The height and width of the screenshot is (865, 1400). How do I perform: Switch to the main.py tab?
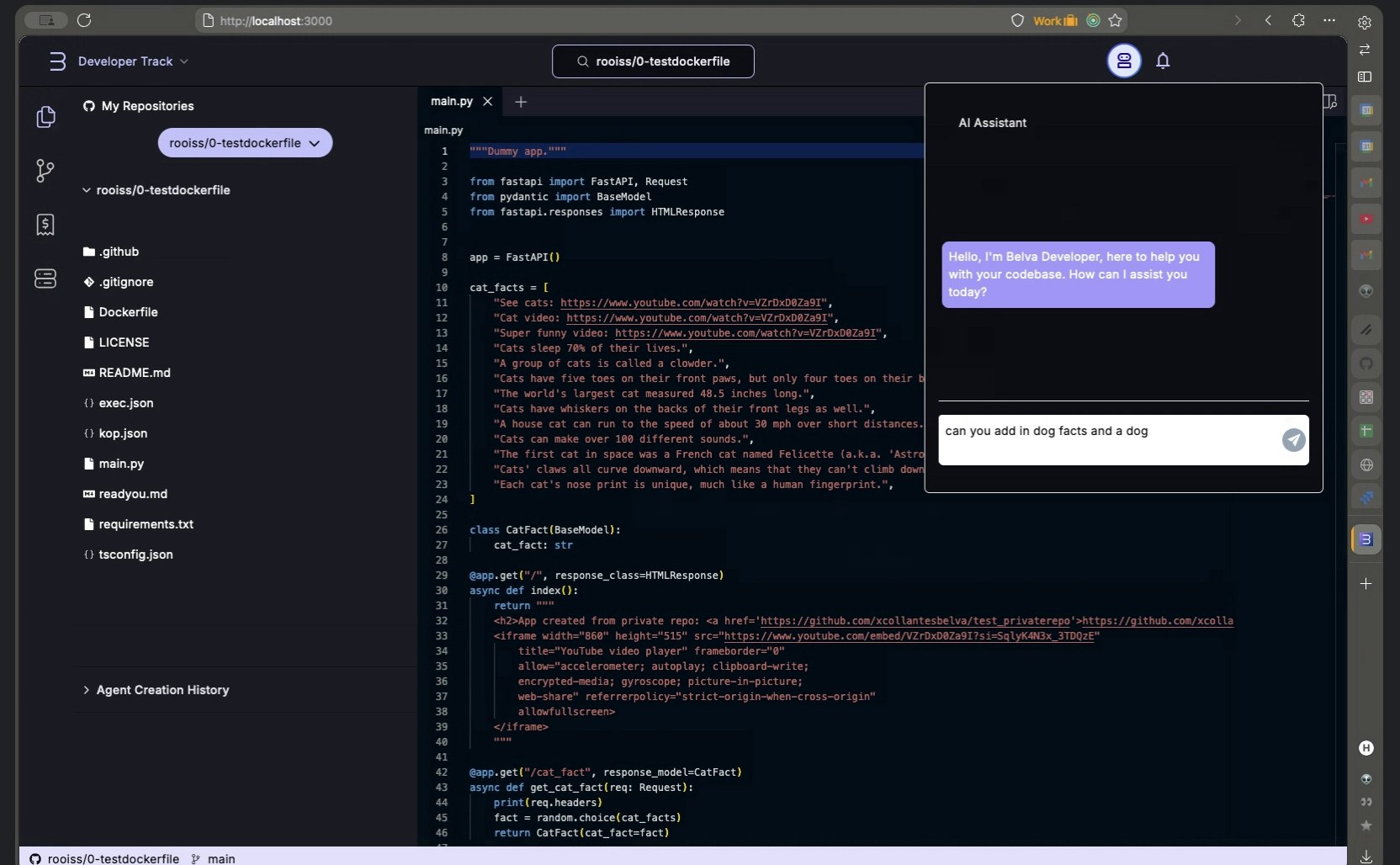coord(452,101)
